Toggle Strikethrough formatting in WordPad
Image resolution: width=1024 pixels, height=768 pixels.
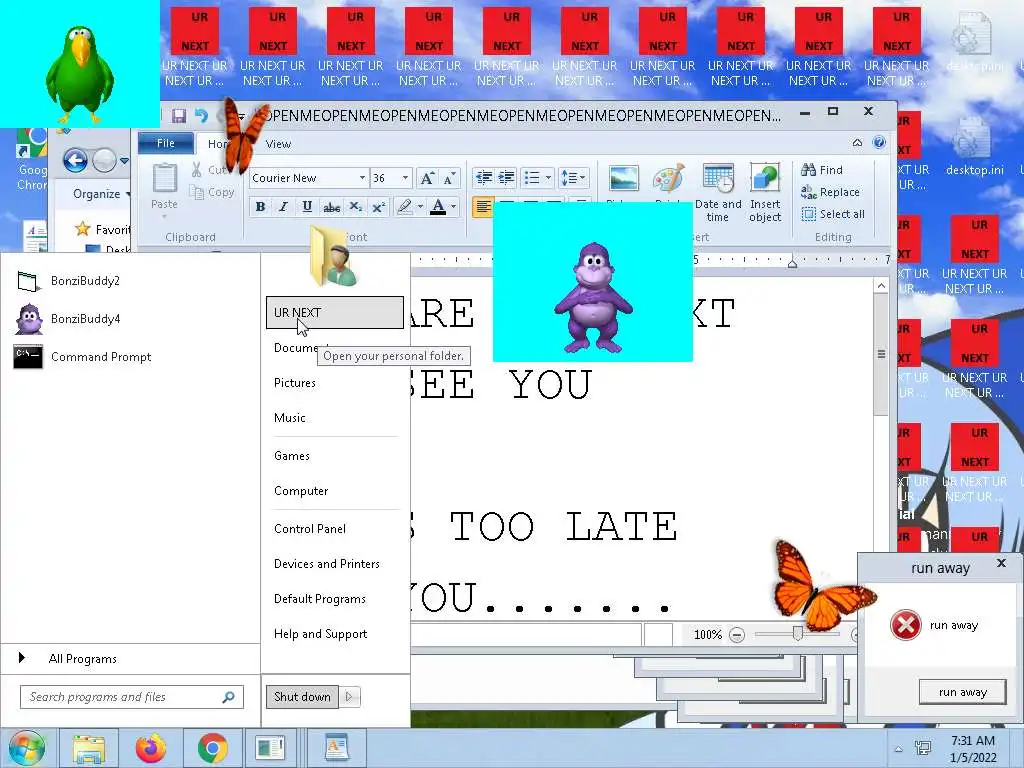tap(332, 207)
